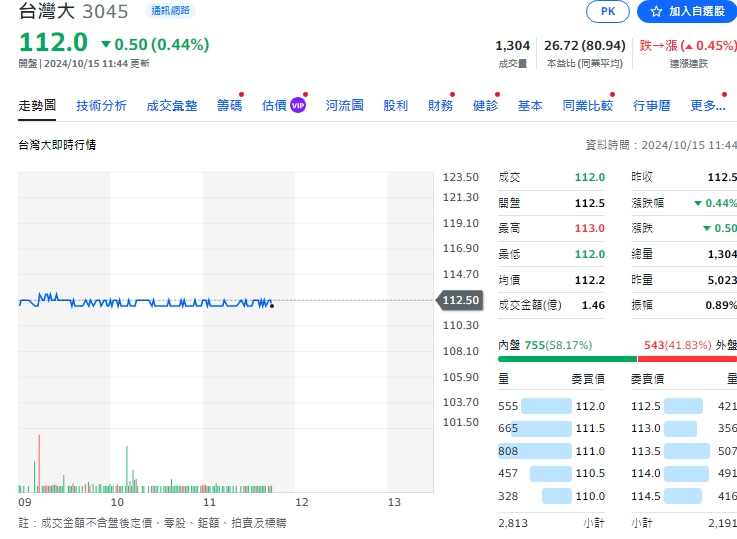This screenshot has height=539, width=737.
Task: Click the green 內盤 portion of ratio bar
Action: [567, 359]
